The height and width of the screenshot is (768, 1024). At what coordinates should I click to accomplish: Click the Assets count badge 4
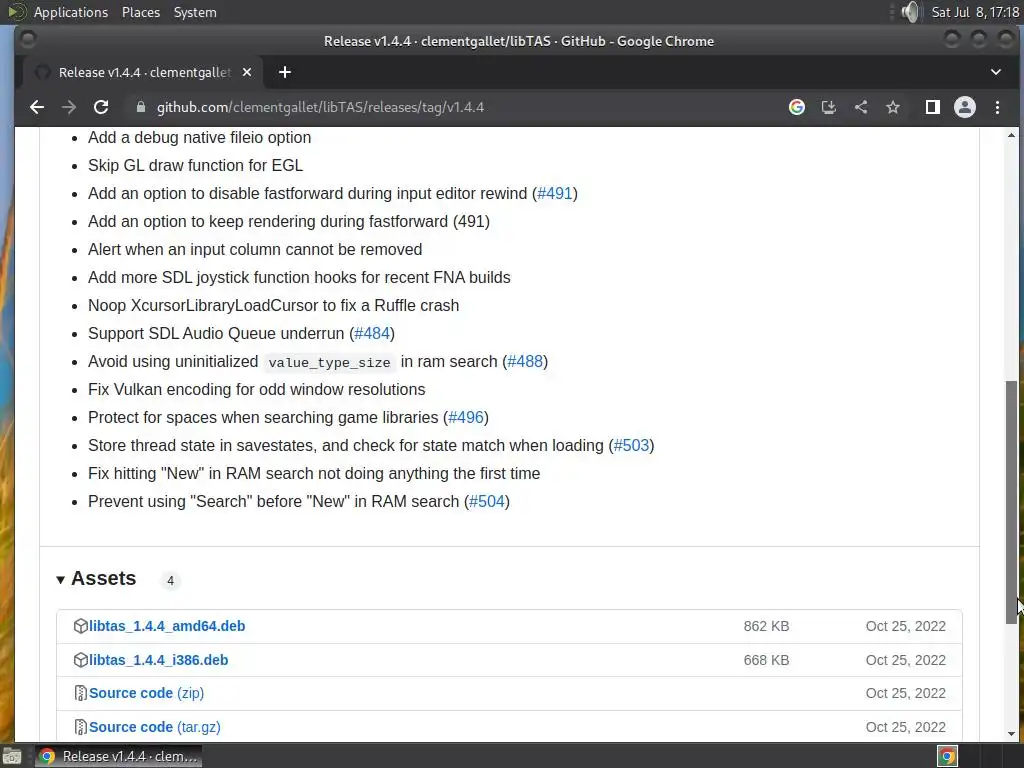[170, 581]
